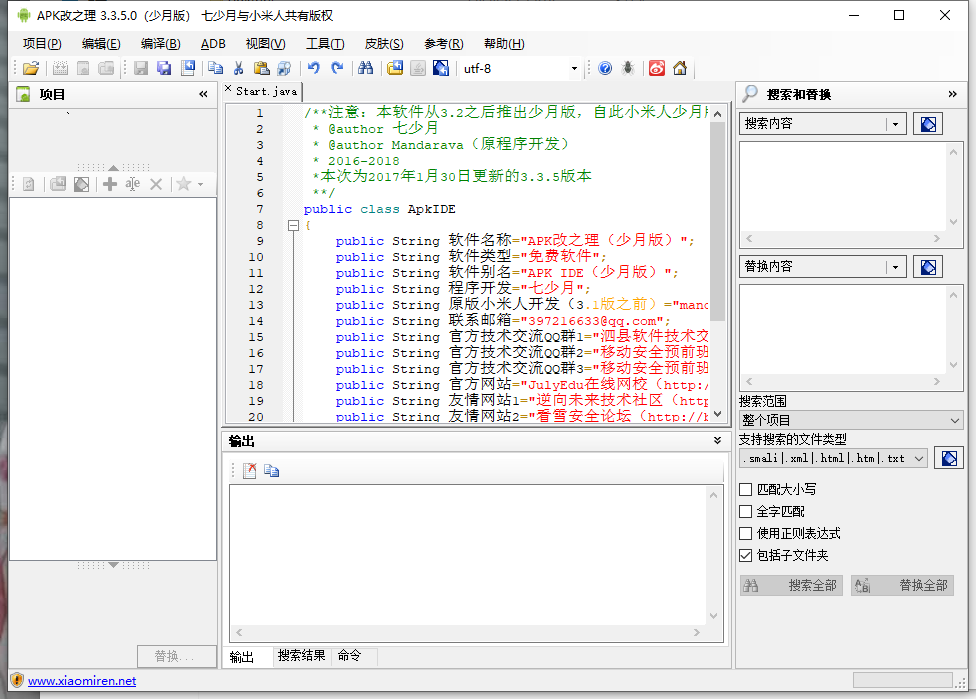Open the 帮助(H) menu
The width and height of the screenshot is (976, 699).
coord(504,44)
